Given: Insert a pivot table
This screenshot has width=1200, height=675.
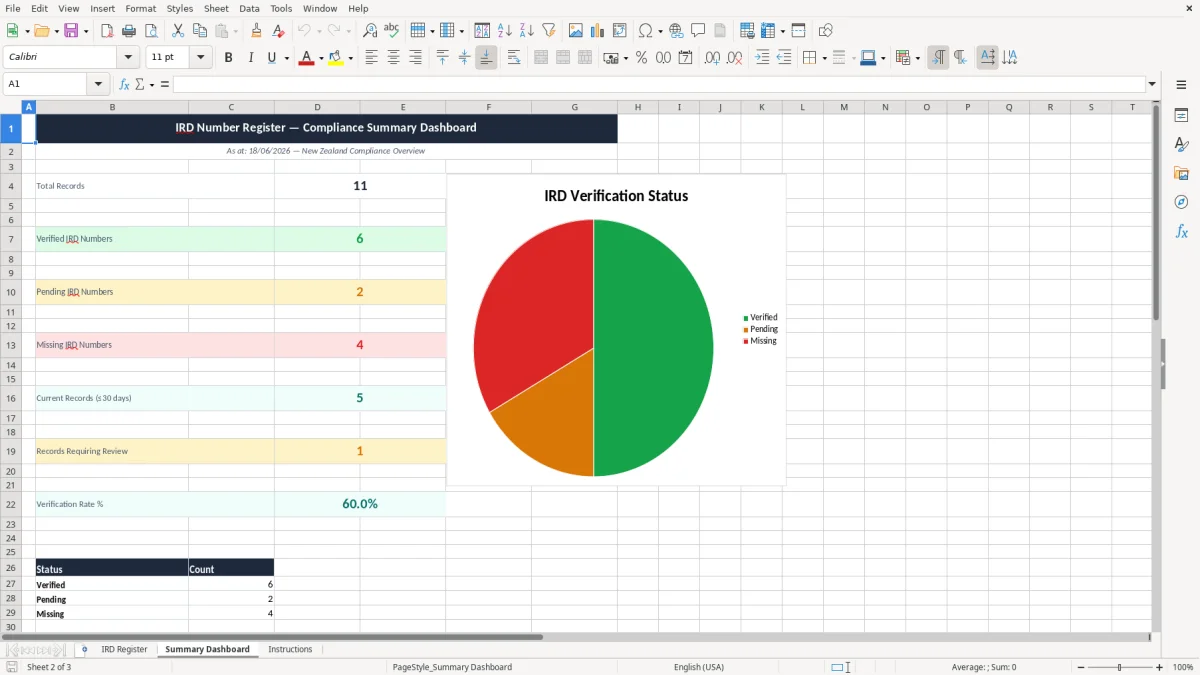Looking at the screenshot, I should point(620,31).
